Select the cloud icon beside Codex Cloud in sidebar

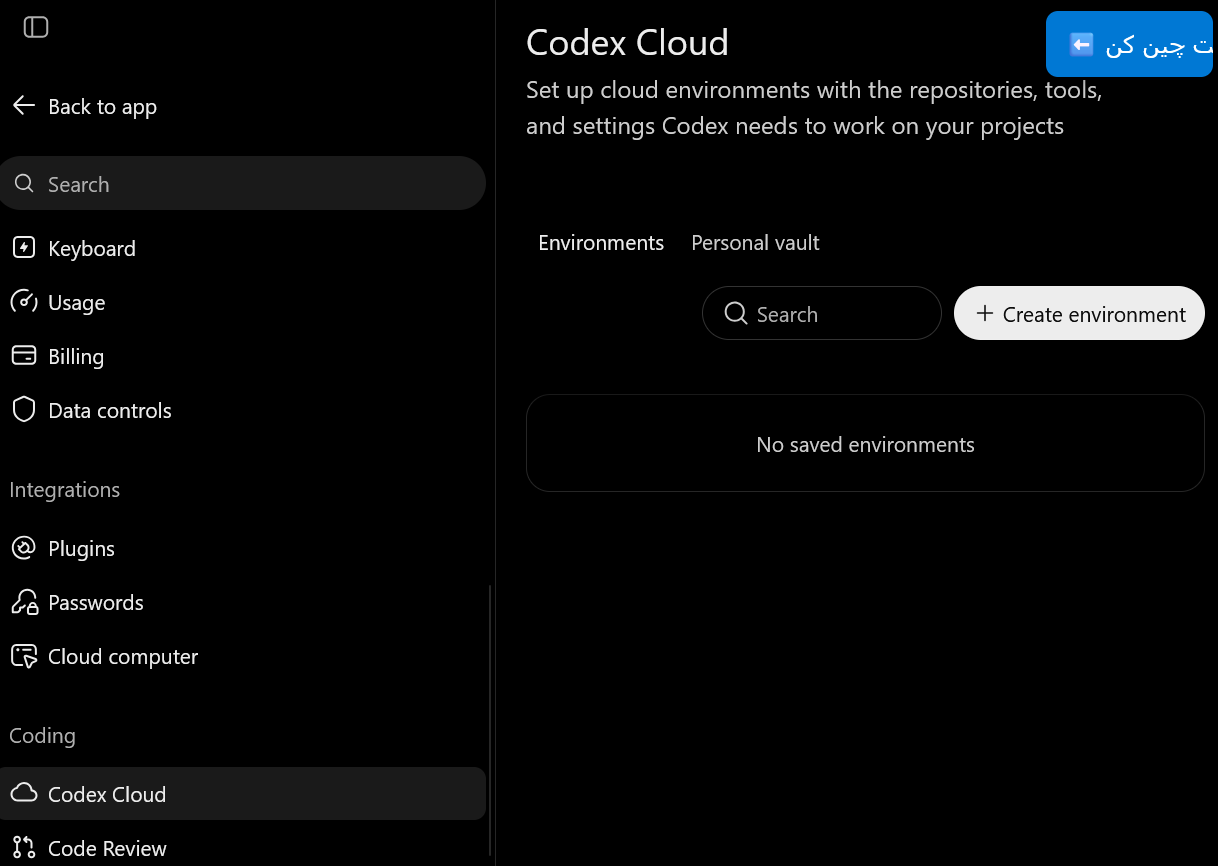23,793
